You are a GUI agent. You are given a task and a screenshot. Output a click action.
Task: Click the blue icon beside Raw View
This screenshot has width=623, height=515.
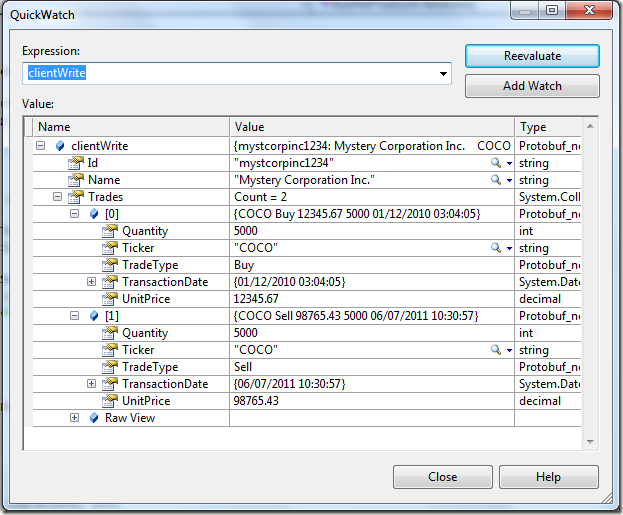point(94,418)
